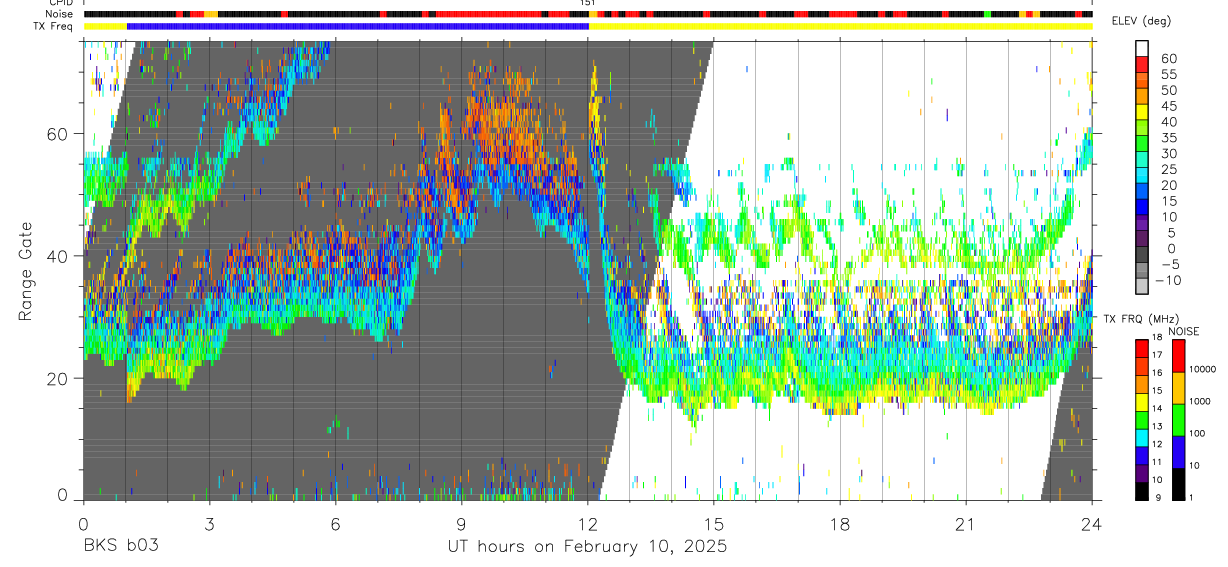
Task: Click the Range Gate axis tick label '60'
Action: (x=57, y=134)
